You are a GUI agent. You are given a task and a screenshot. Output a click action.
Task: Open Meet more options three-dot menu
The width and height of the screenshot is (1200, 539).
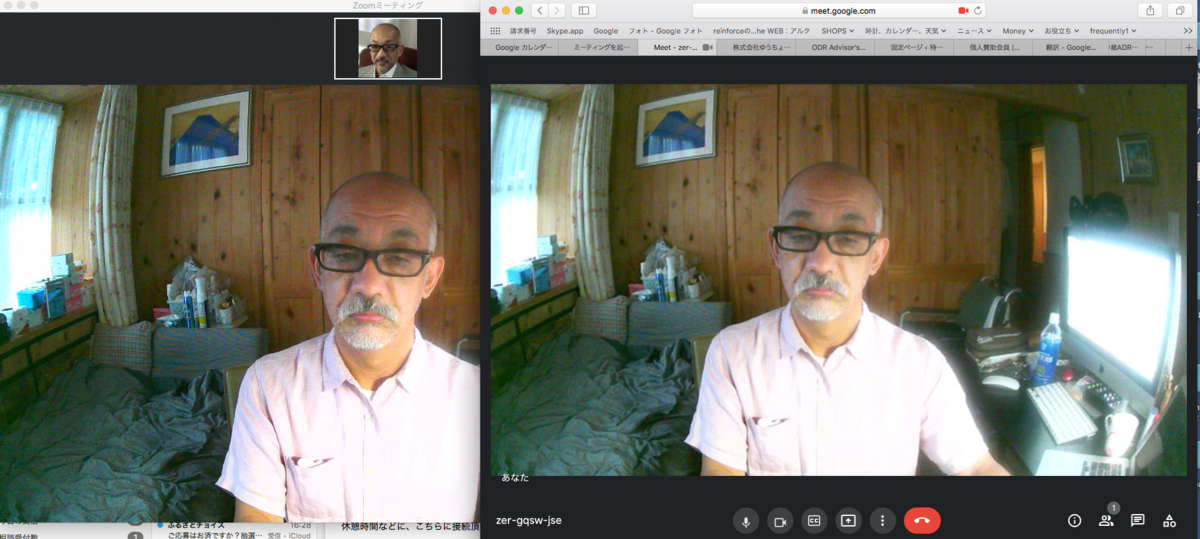882,520
